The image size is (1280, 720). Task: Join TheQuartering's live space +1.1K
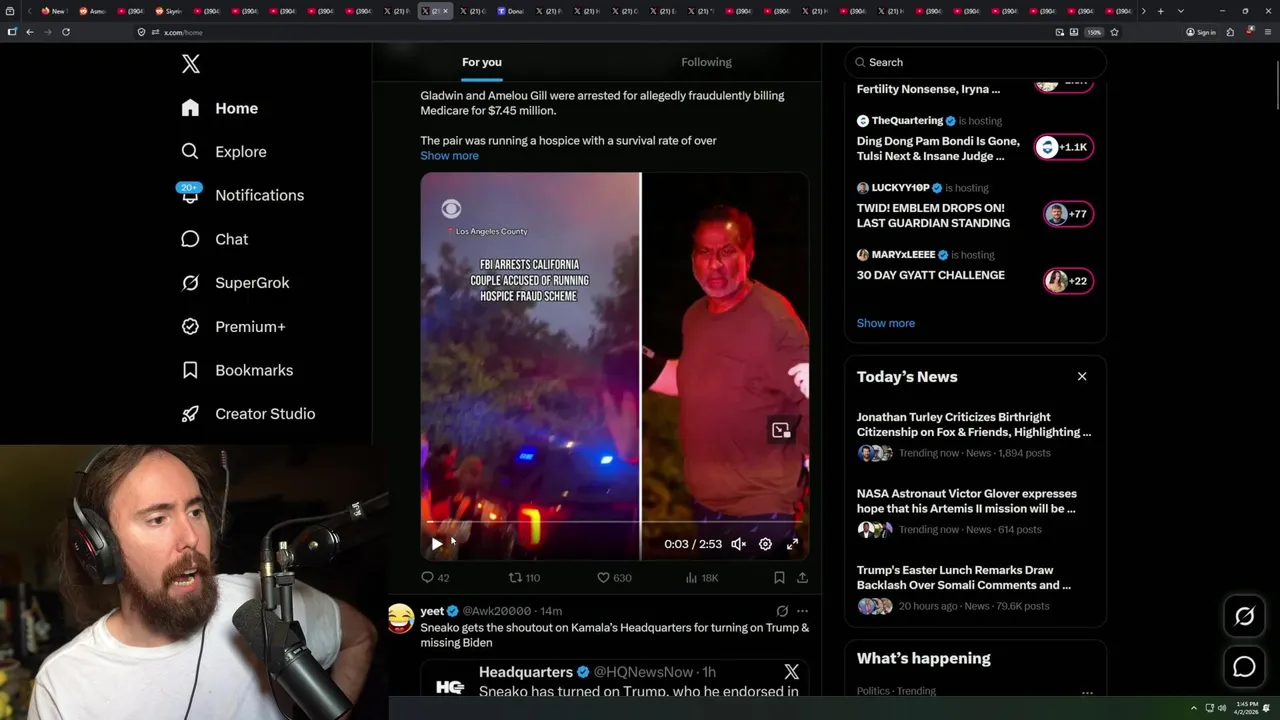[1065, 147]
